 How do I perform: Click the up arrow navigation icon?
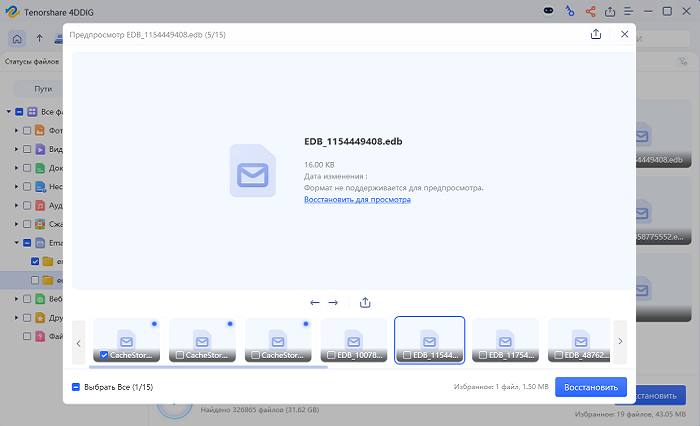pos(40,39)
